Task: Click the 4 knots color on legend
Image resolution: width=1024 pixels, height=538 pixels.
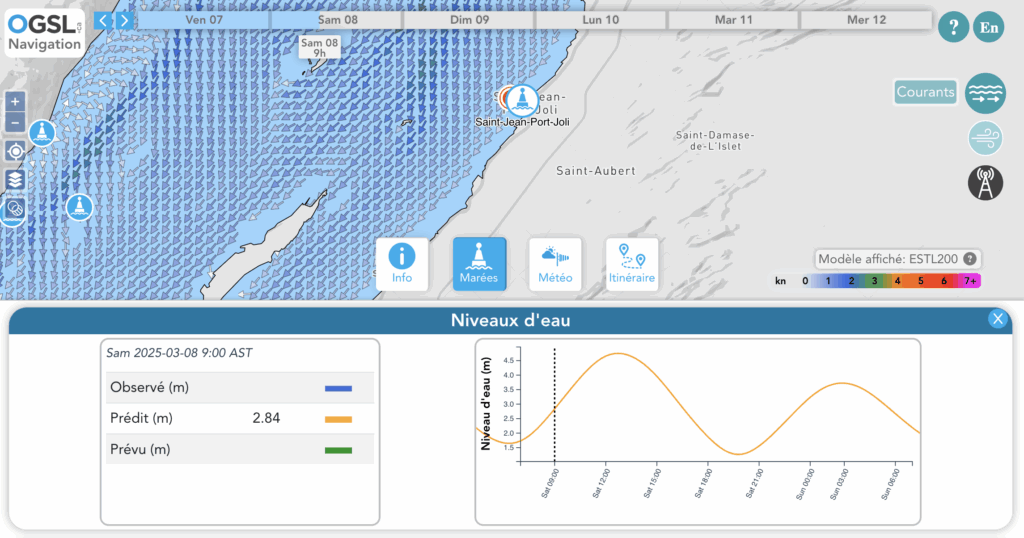Action: pos(897,282)
